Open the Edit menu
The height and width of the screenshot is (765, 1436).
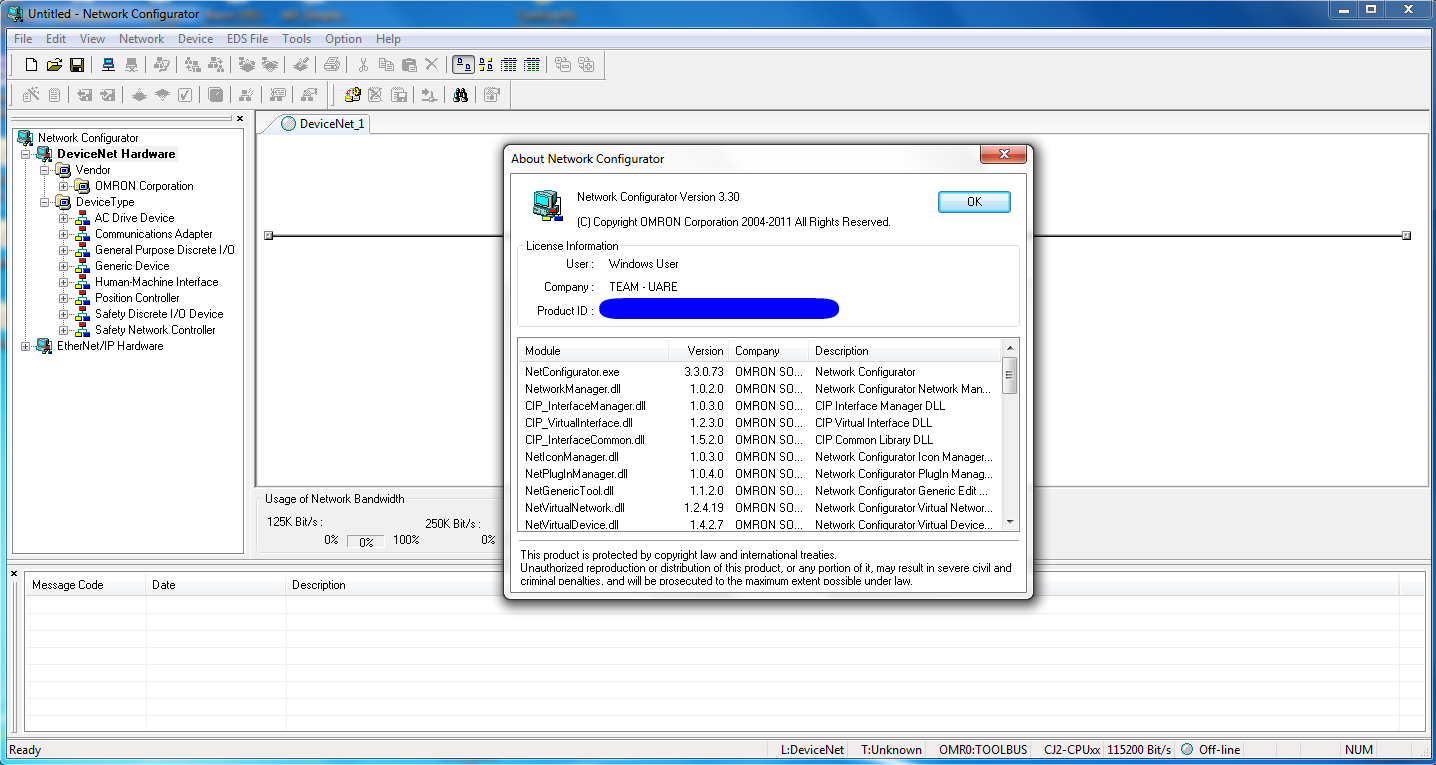[56, 39]
